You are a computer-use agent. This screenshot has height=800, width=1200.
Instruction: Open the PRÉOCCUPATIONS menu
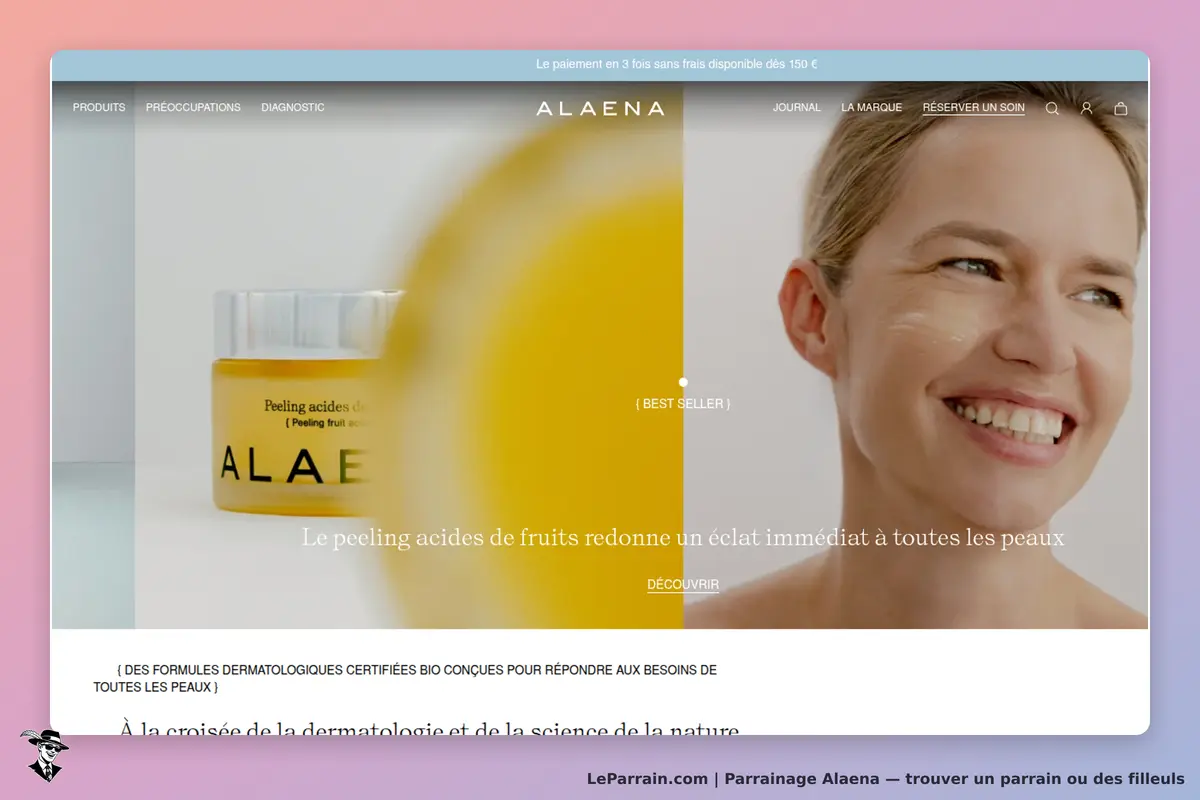point(193,107)
